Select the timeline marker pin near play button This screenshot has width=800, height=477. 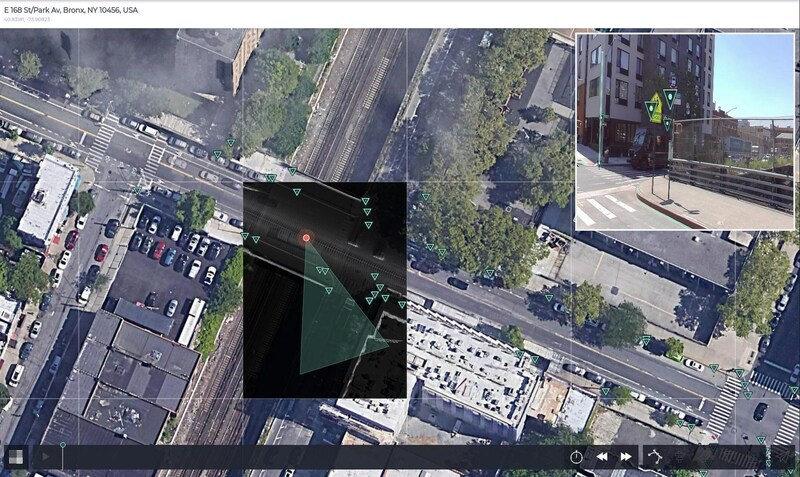click(63, 445)
